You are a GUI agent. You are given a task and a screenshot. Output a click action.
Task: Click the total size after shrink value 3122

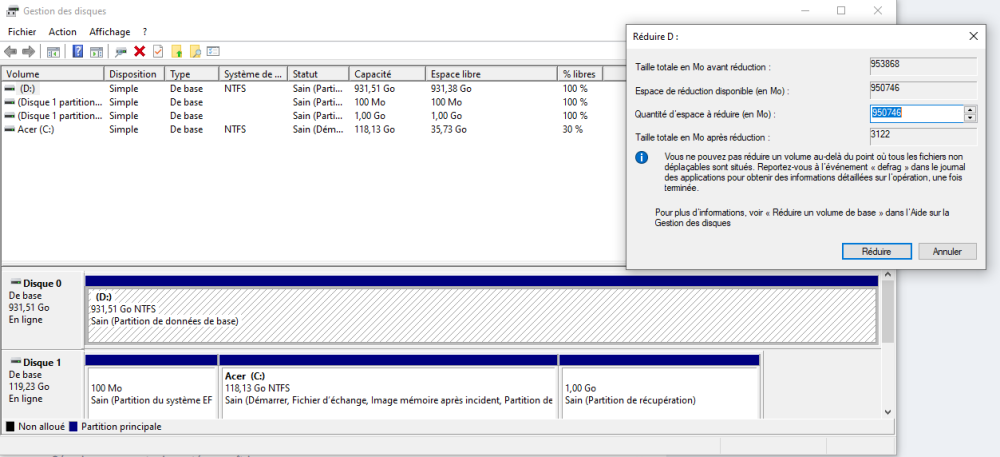coord(923,137)
